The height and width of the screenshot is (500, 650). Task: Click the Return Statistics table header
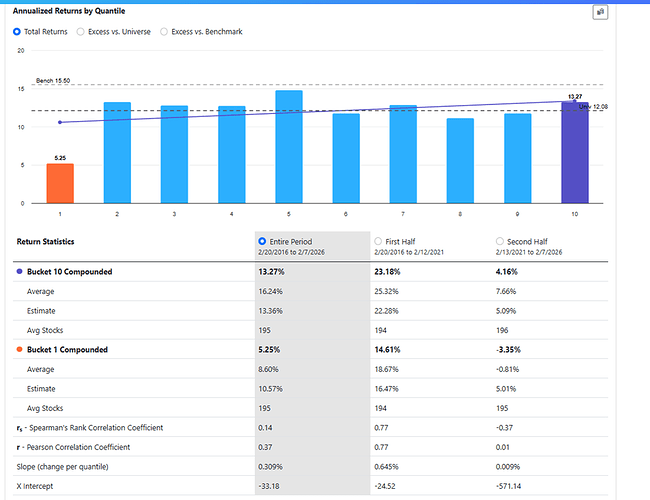pos(48,241)
